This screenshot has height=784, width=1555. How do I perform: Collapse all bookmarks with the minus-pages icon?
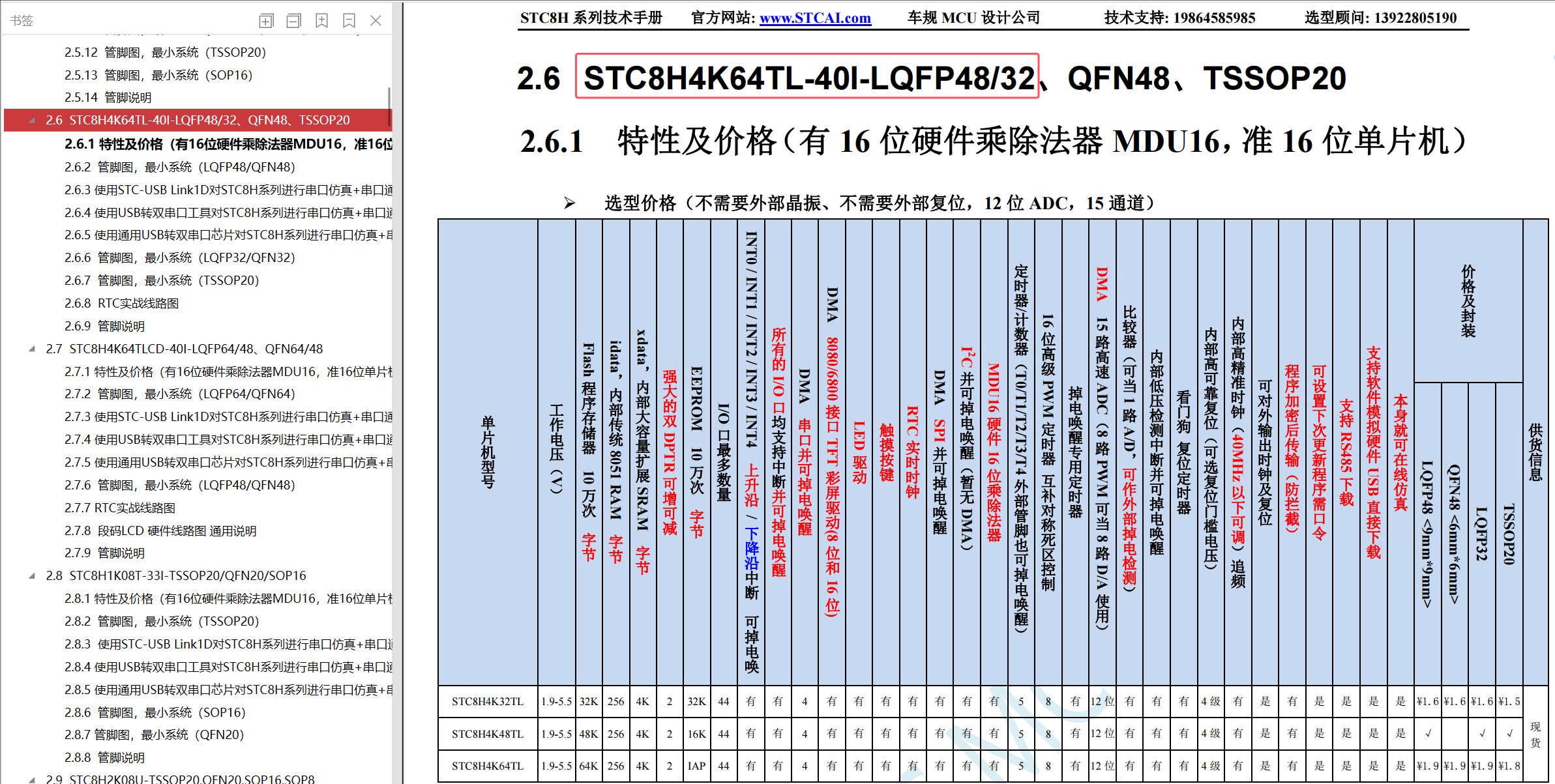coord(294,21)
